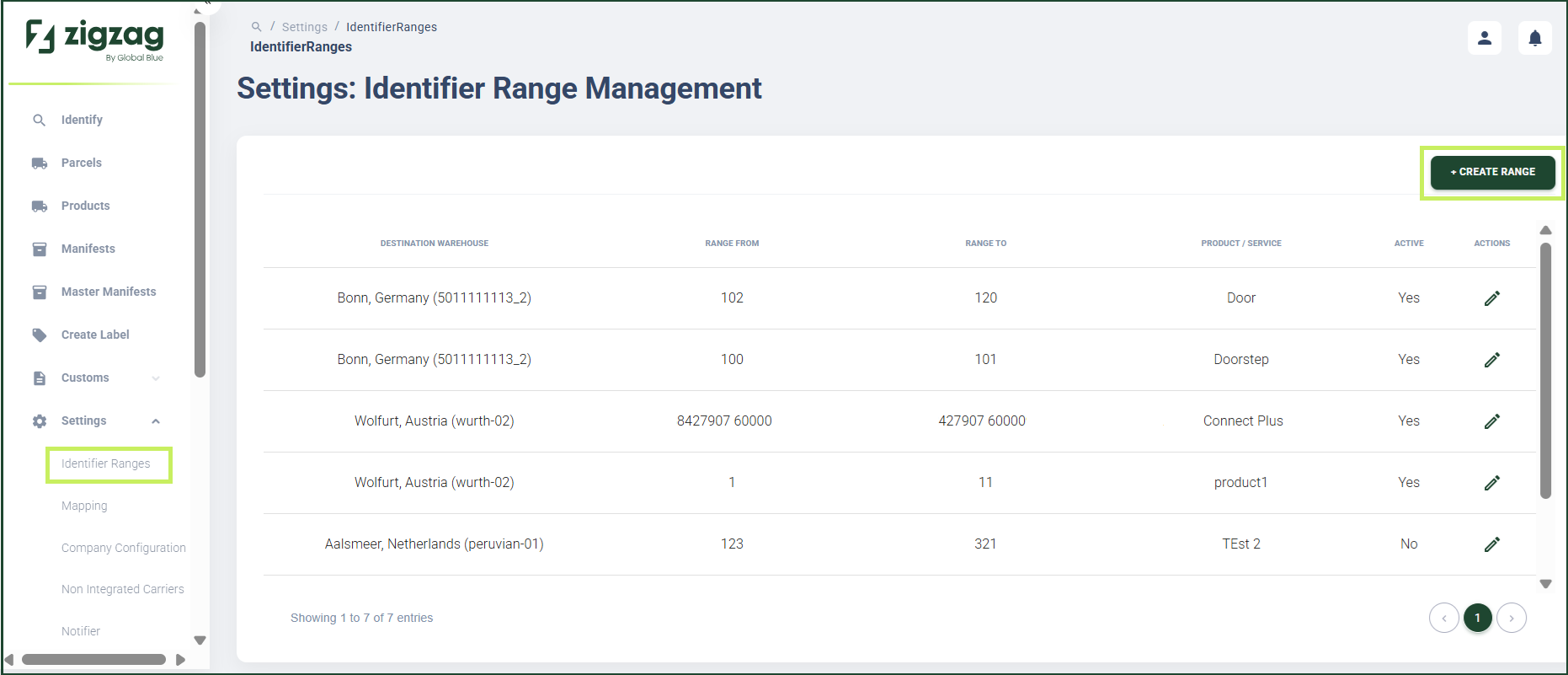Screen dimensions: 1568x675
Task: Select Identifier Ranges submenu item
Action: pos(105,463)
